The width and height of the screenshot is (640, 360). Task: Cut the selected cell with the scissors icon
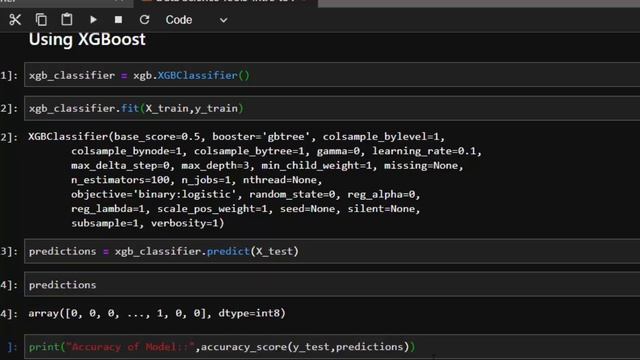(15, 20)
